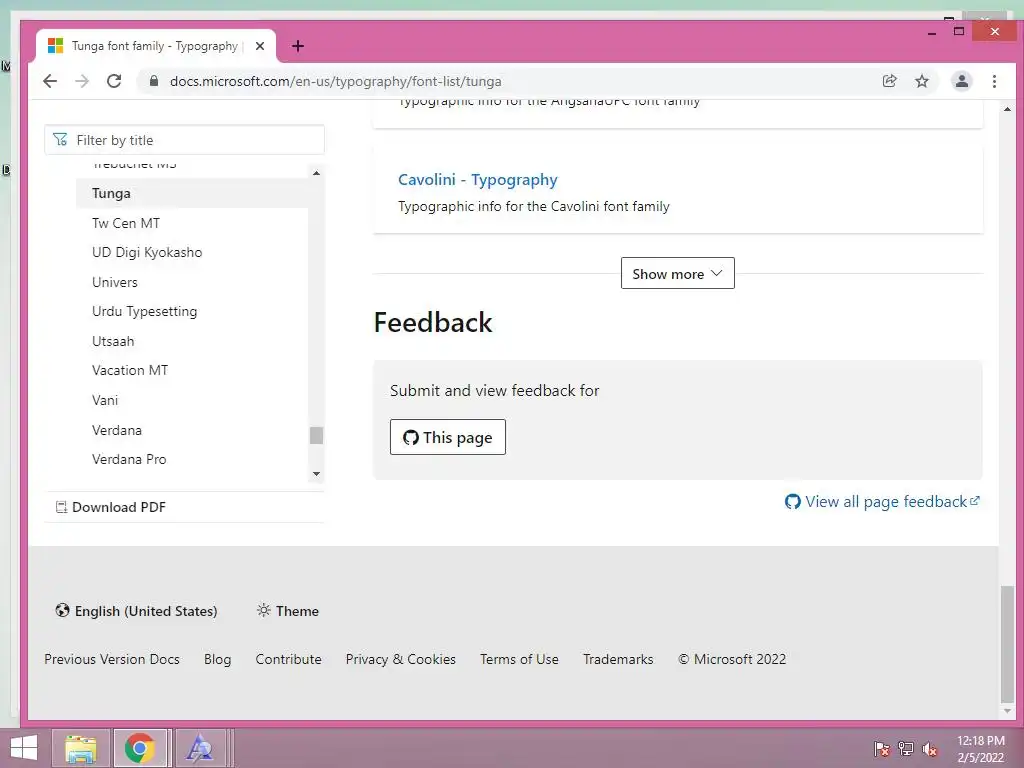The width and height of the screenshot is (1024, 768).
Task: Open File Explorer from the taskbar
Action: tap(80, 748)
